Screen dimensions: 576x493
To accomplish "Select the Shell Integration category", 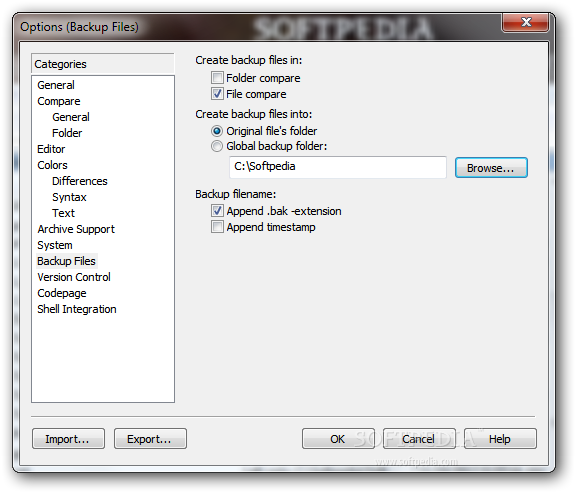I will [77, 309].
